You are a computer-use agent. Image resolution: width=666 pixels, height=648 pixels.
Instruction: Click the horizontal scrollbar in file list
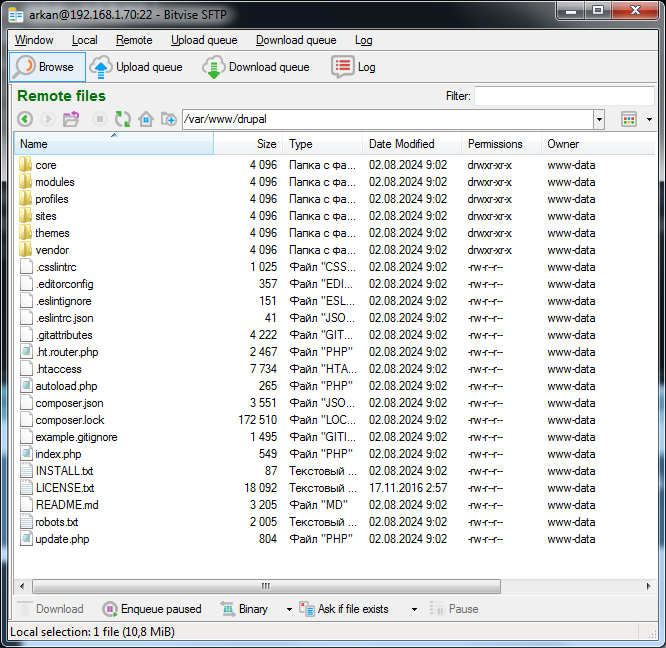click(x=266, y=587)
